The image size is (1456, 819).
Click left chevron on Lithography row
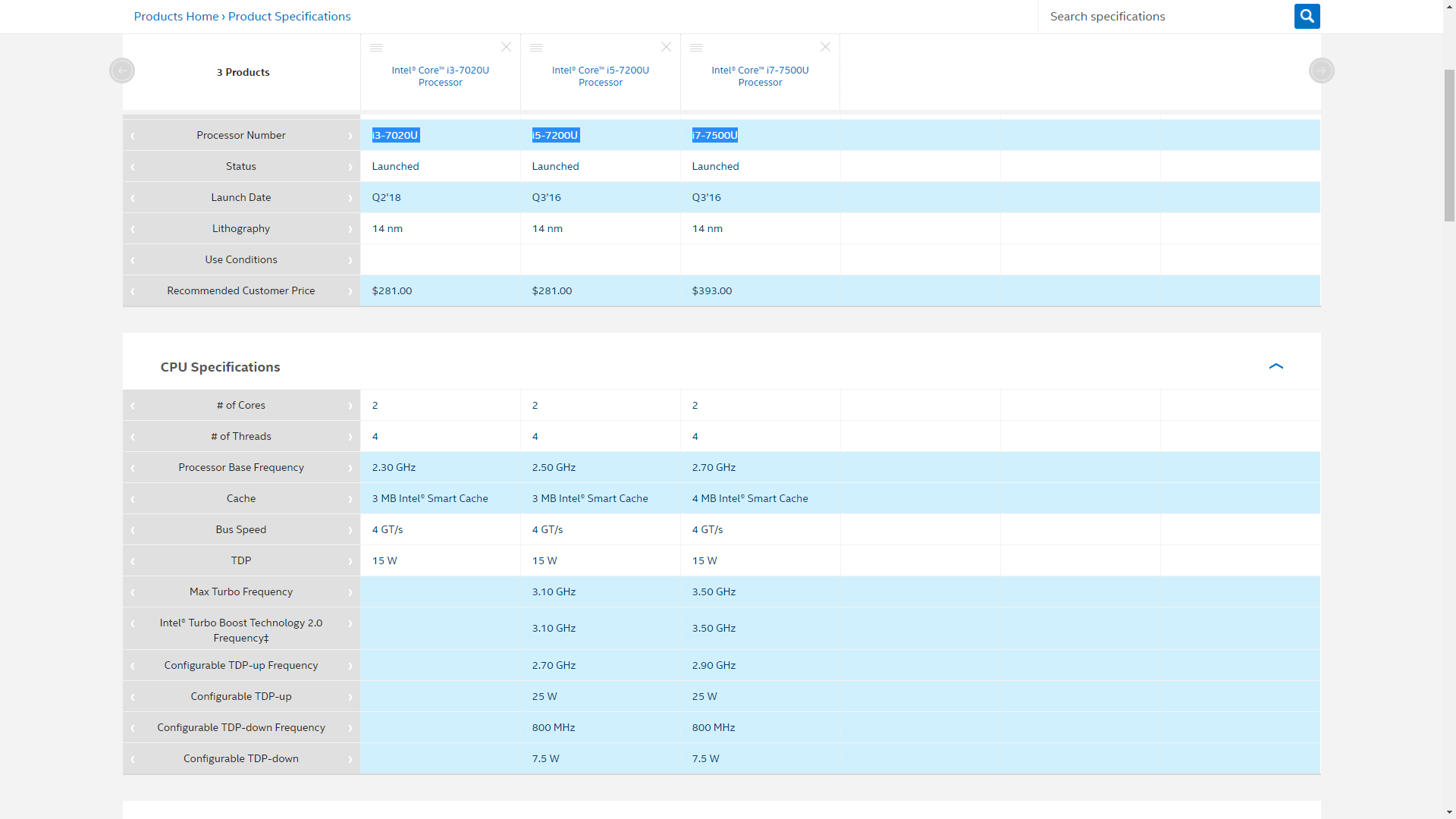pos(133,229)
